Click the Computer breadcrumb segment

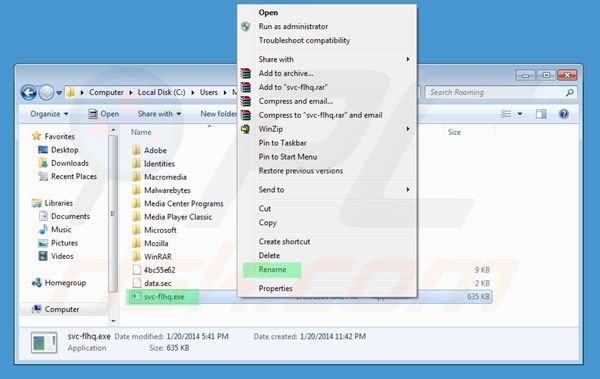106,92
